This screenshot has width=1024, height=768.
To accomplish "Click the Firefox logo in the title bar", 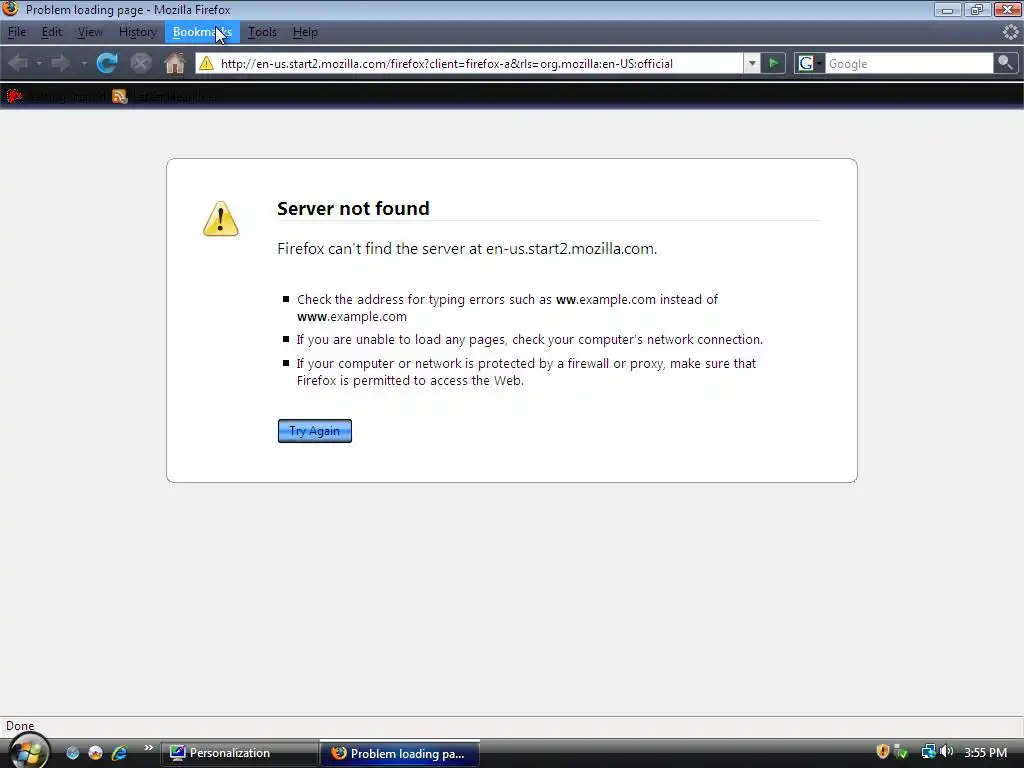I will point(10,8).
